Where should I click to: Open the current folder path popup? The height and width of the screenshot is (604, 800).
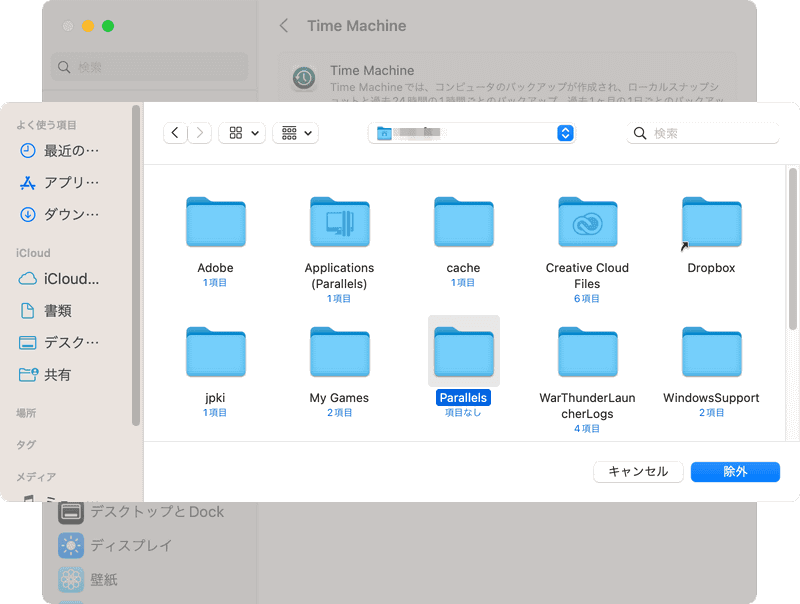(x=472, y=133)
